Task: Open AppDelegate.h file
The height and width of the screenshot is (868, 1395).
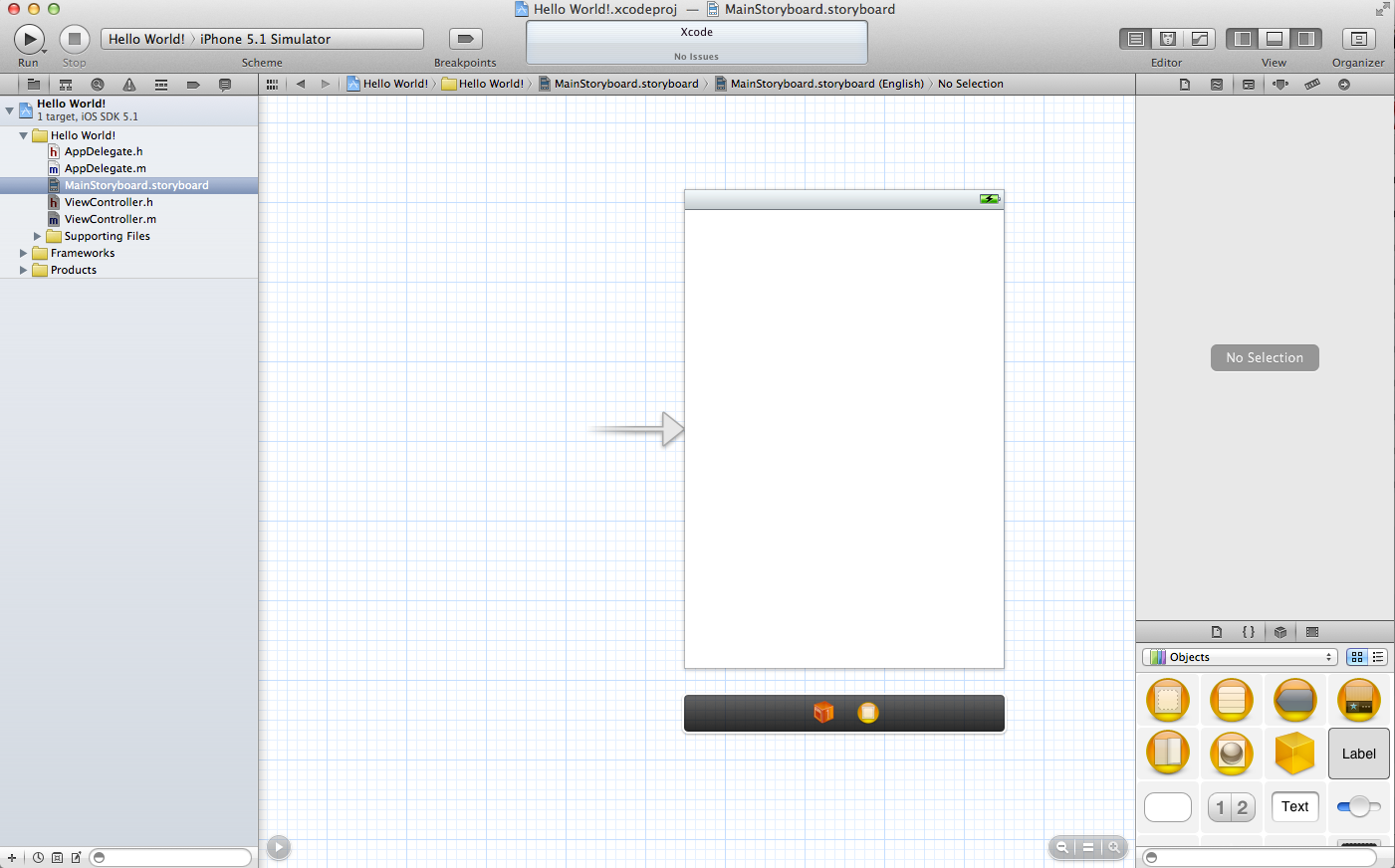Action: pos(104,151)
